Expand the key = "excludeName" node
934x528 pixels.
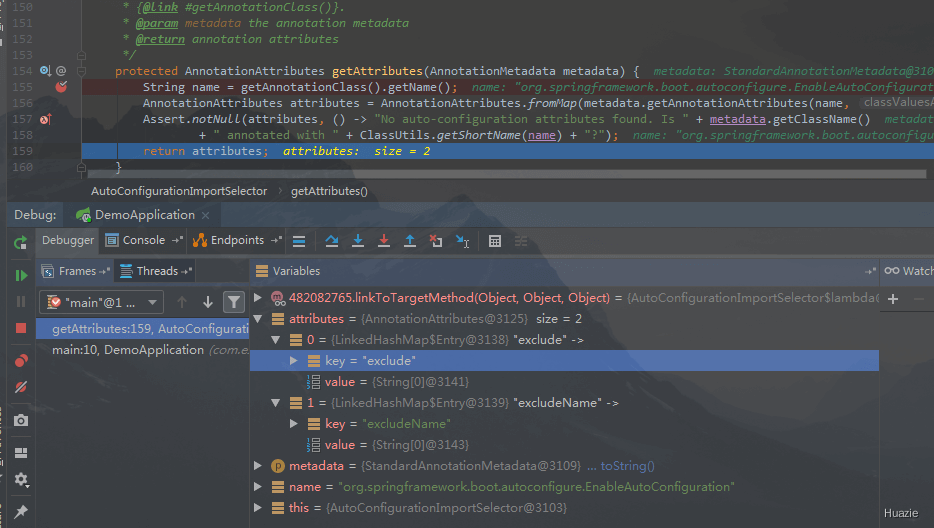click(294, 424)
